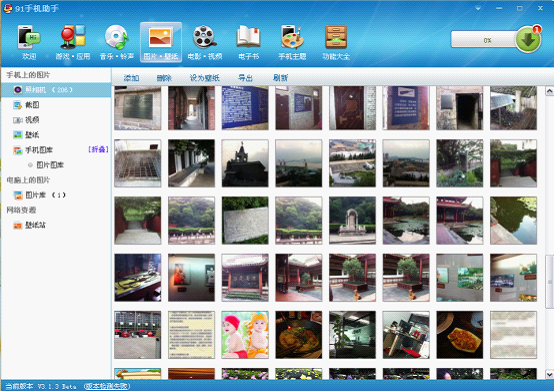Select the blurred gray thumbnail in fifth row

tap(513, 334)
